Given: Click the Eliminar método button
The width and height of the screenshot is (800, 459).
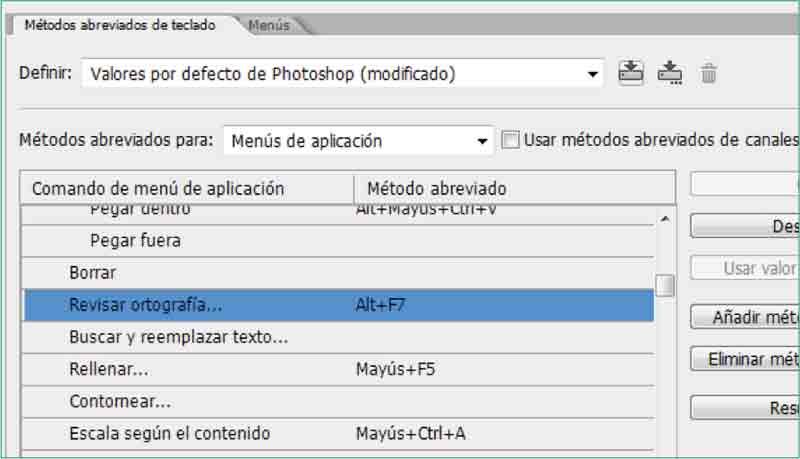Looking at the screenshot, I should [745, 359].
